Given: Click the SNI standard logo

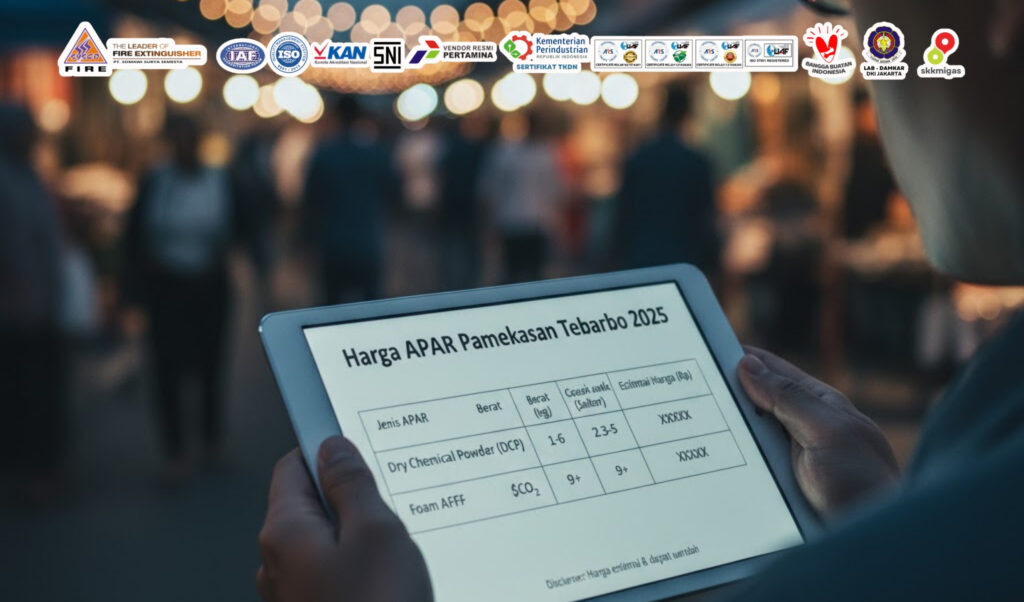Looking at the screenshot, I should 387,55.
